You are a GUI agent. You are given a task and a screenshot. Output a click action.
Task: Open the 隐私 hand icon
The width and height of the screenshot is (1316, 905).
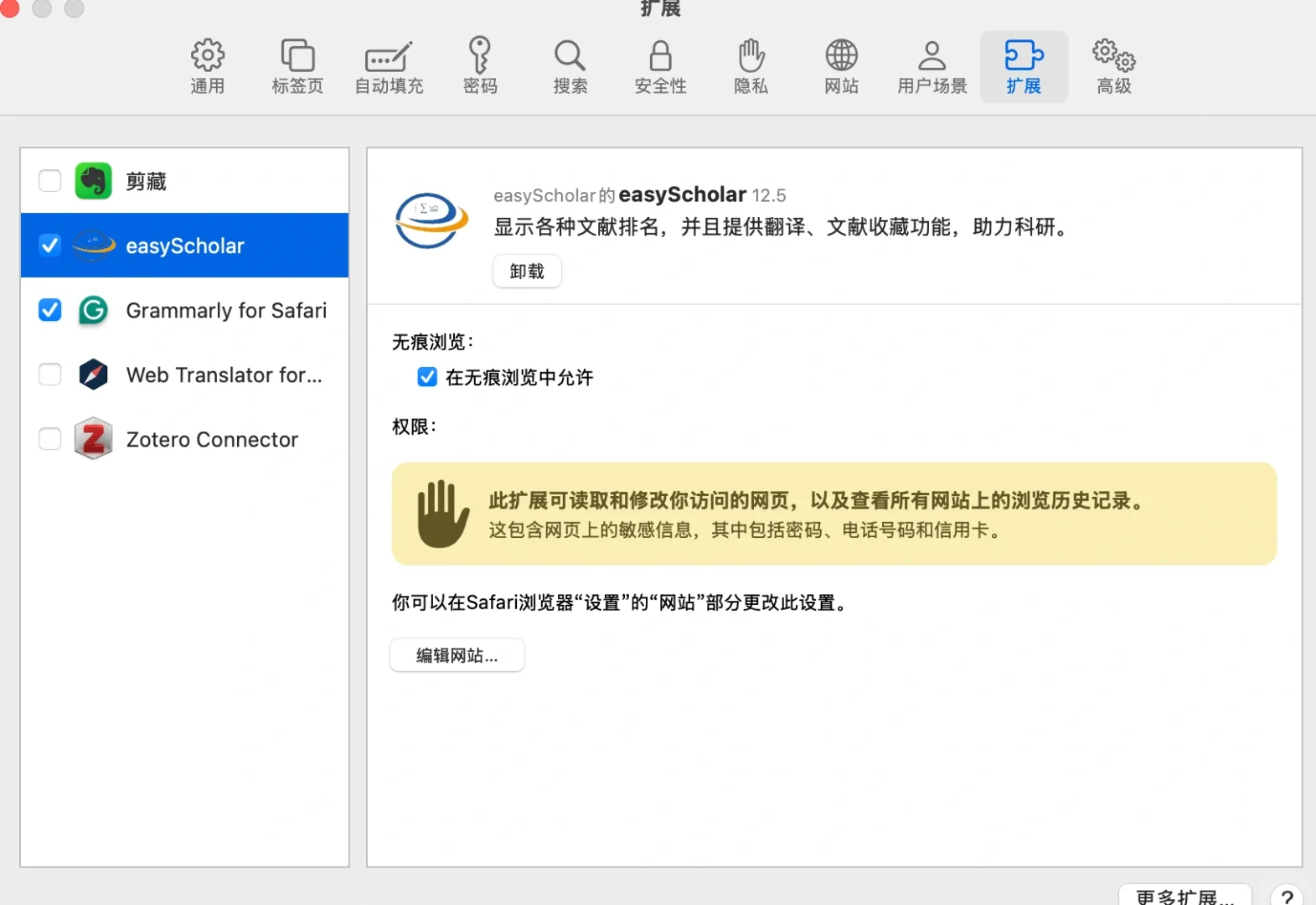point(751,55)
